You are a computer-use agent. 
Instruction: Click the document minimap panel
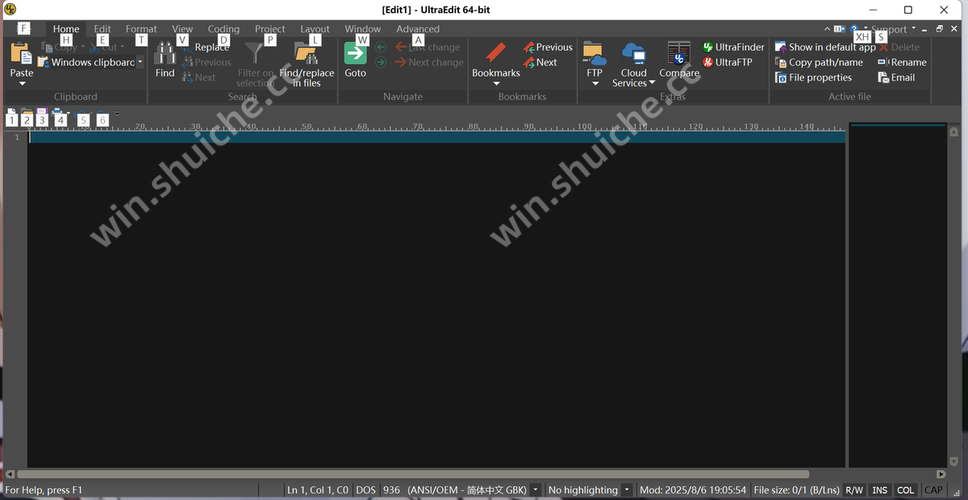point(898,294)
